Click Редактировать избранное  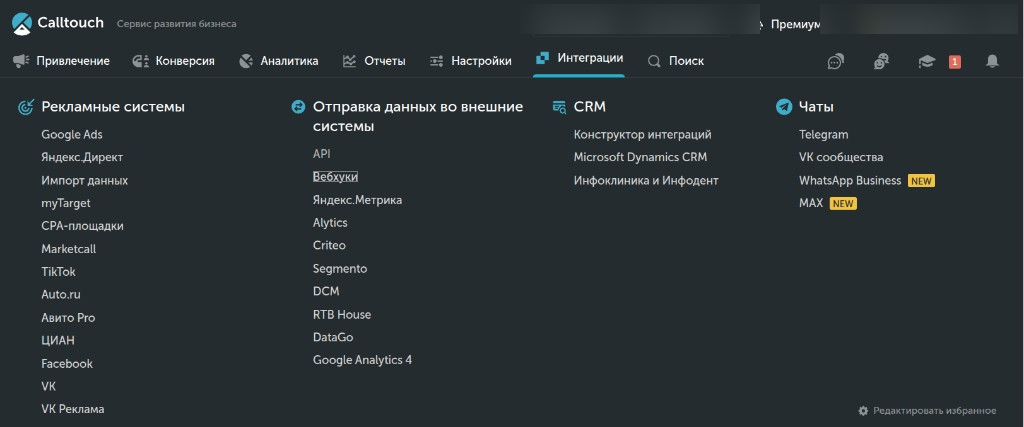click(935, 411)
